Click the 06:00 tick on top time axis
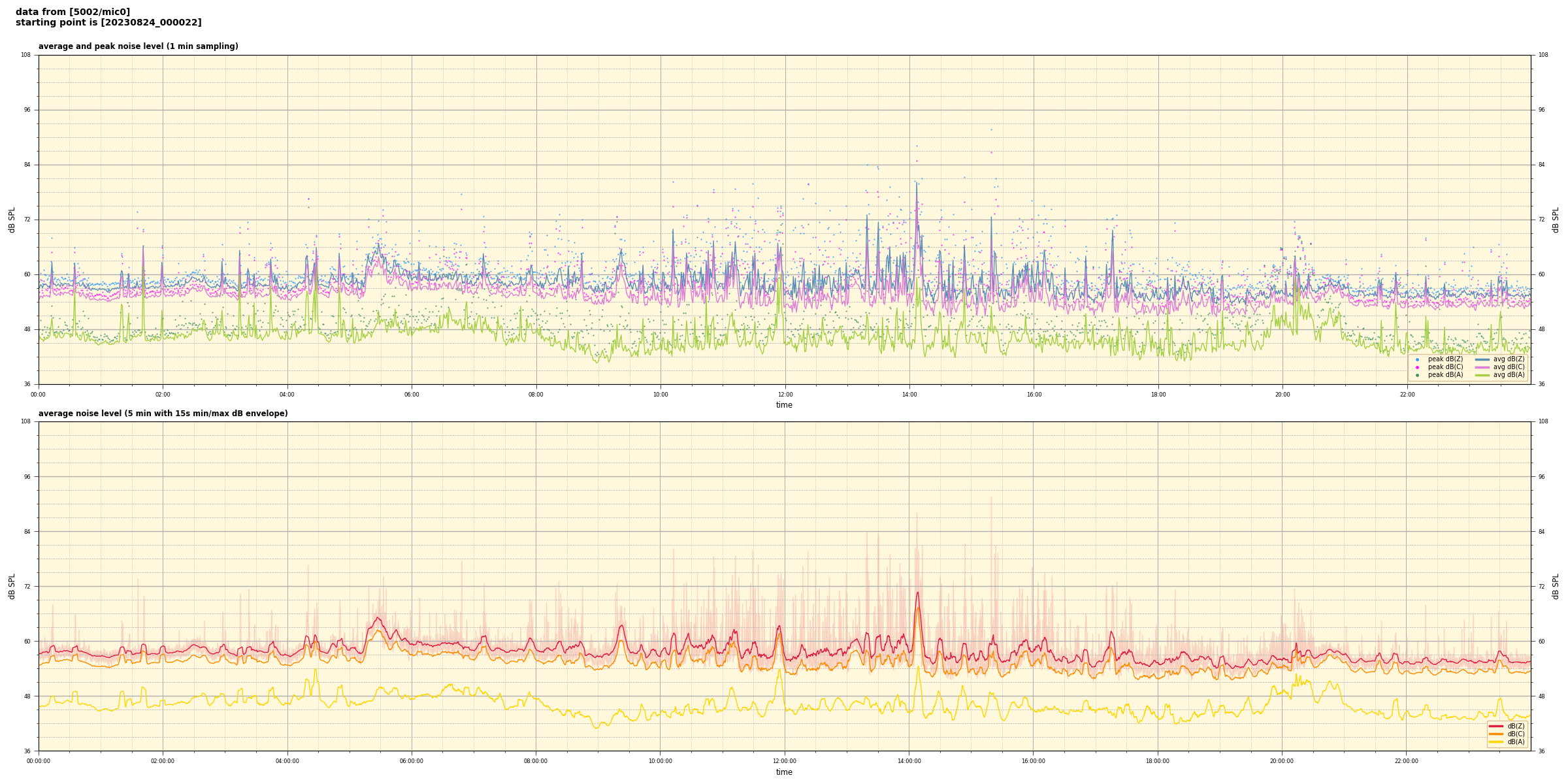Screen dimensions: 1568x784 pos(412,395)
